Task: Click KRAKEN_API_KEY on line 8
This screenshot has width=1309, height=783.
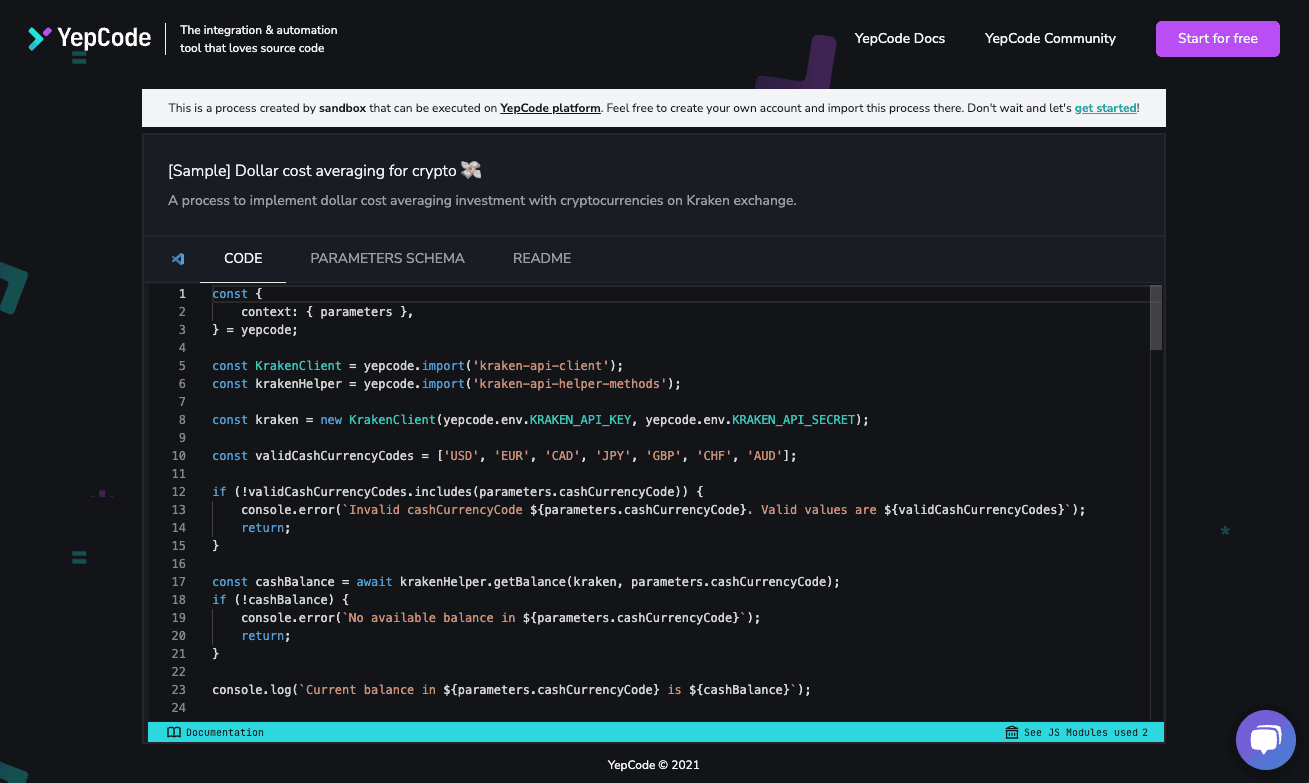Action: [580, 419]
